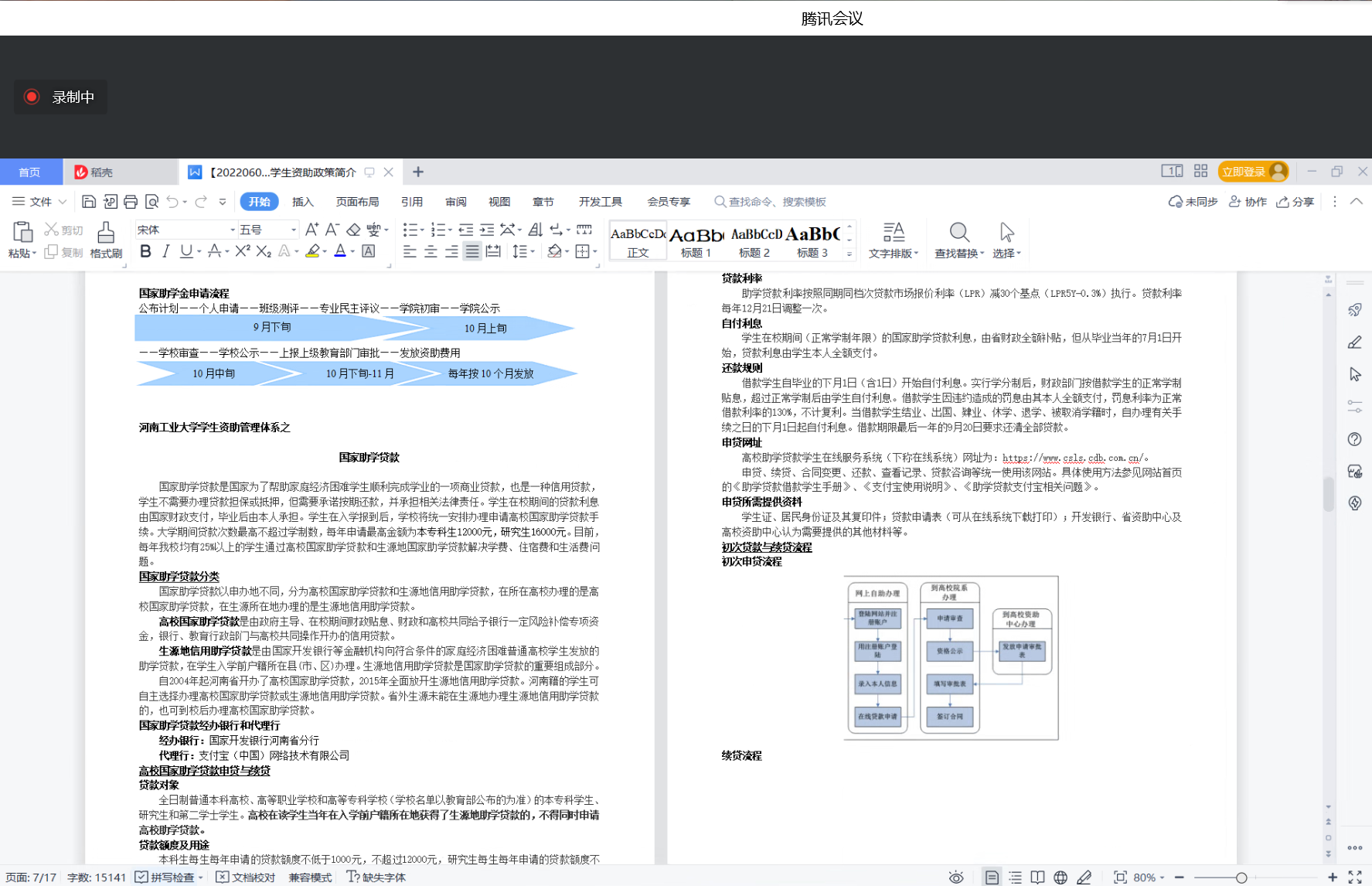Expand the bullet list dropdown
This screenshot has height=886, width=1372.
point(422,230)
